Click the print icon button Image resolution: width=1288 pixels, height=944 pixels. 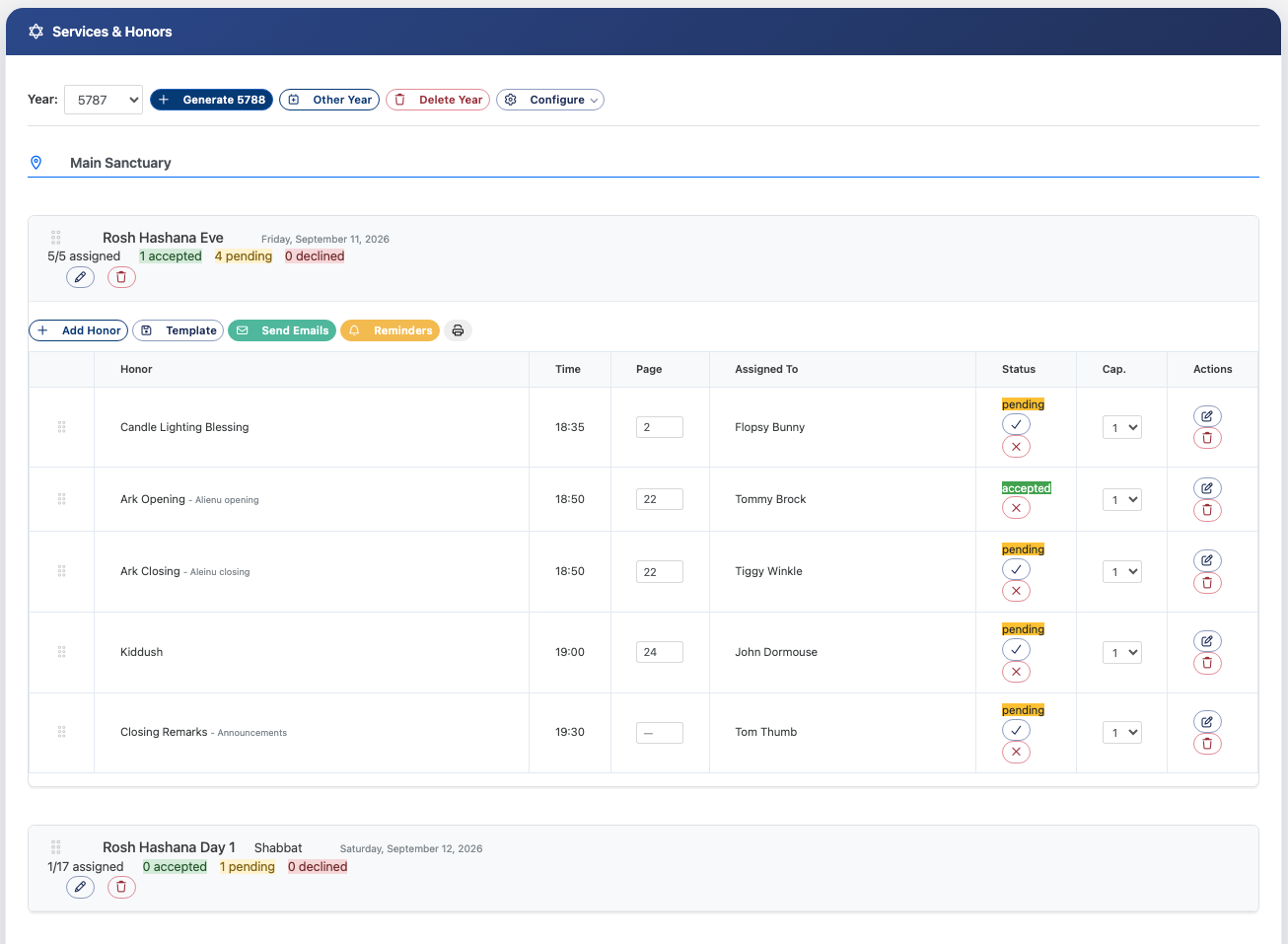(x=458, y=330)
